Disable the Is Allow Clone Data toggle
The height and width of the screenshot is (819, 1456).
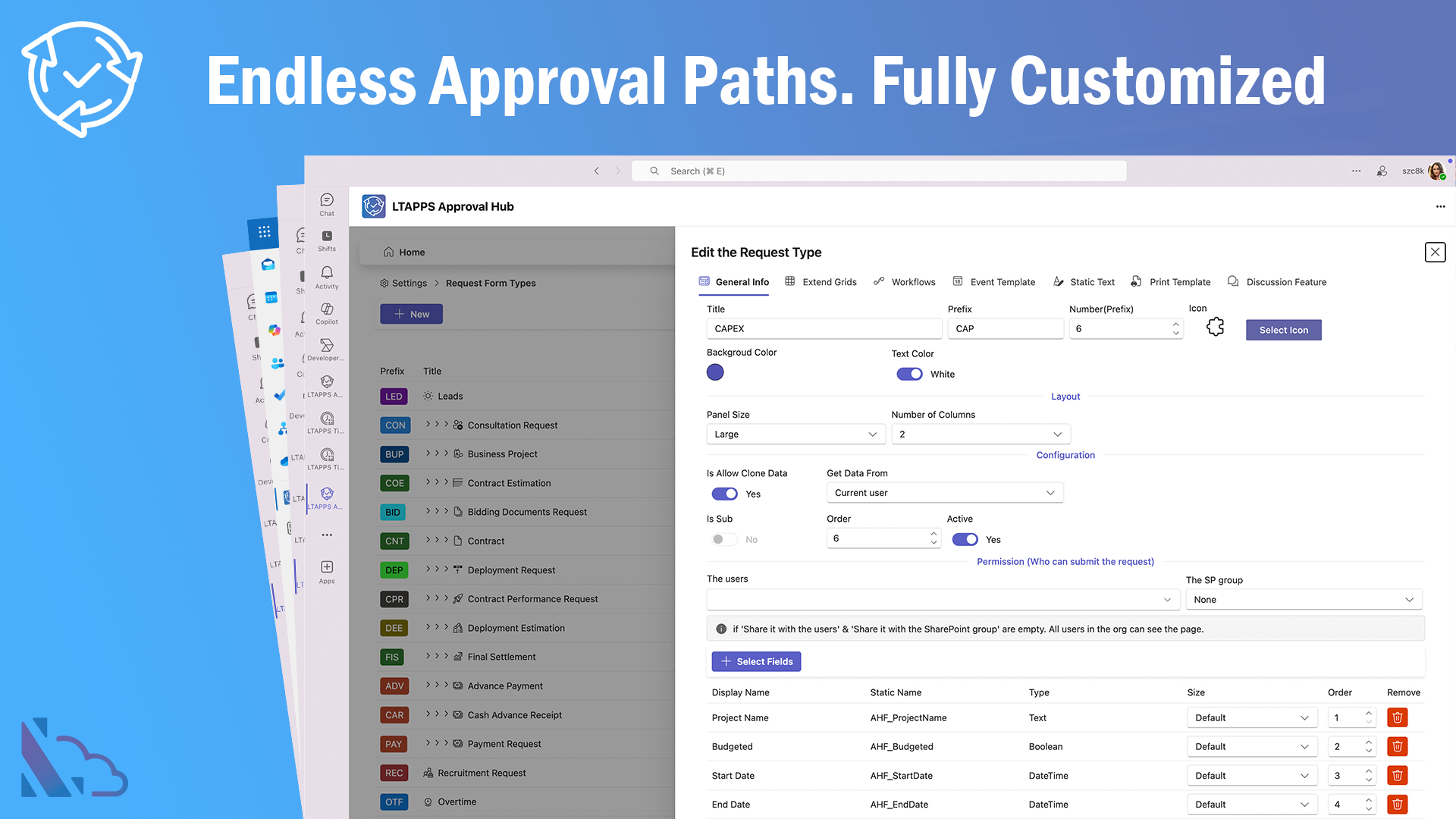[x=724, y=494]
